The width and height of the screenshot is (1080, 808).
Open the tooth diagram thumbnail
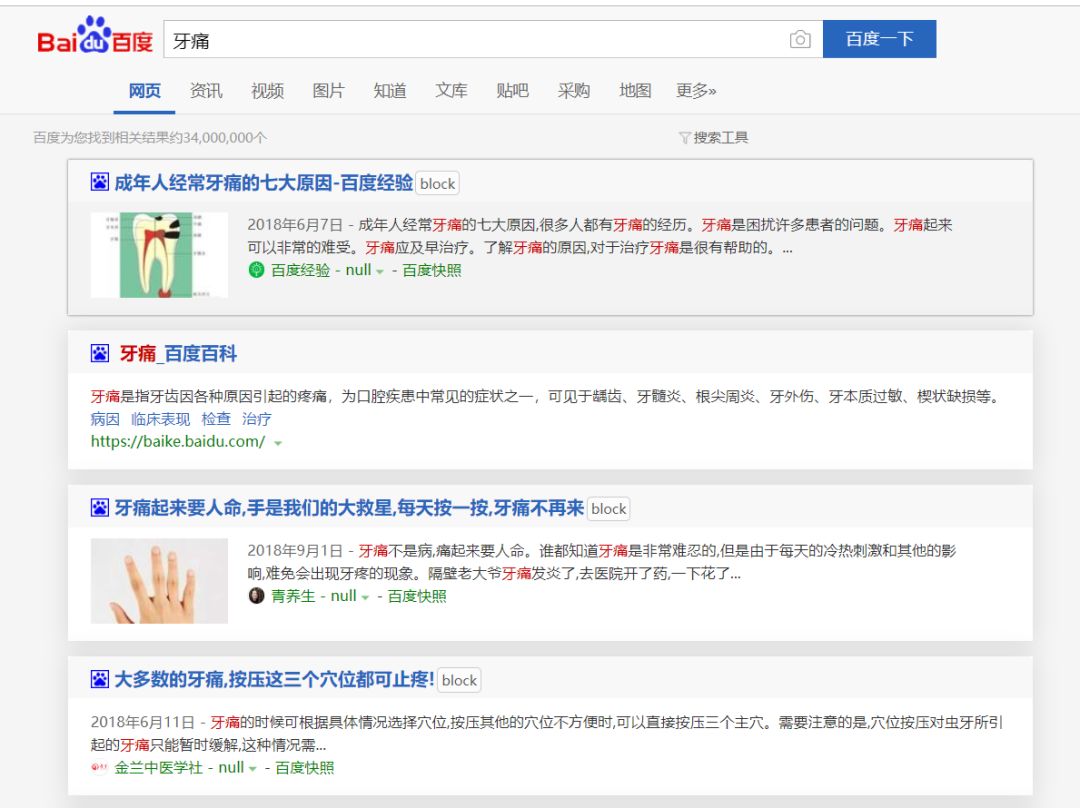point(159,255)
